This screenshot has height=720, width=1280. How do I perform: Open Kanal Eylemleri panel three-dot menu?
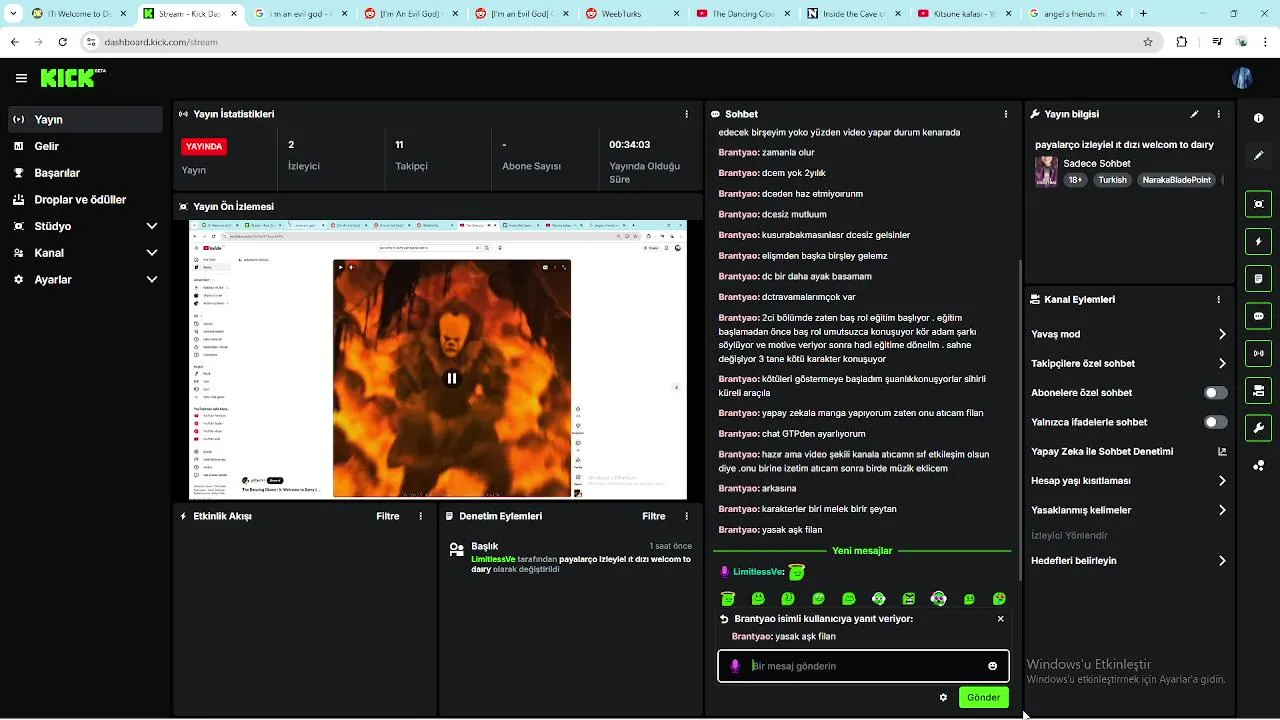pyautogui.click(x=1218, y=299)
